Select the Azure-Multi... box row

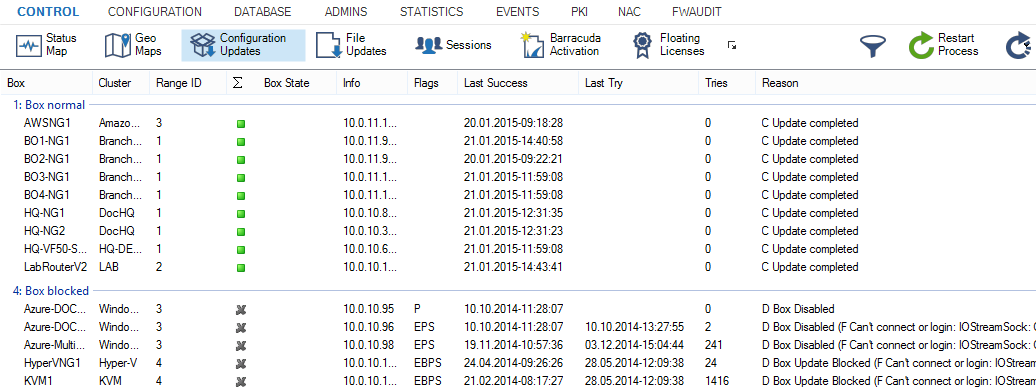point(518,345)
